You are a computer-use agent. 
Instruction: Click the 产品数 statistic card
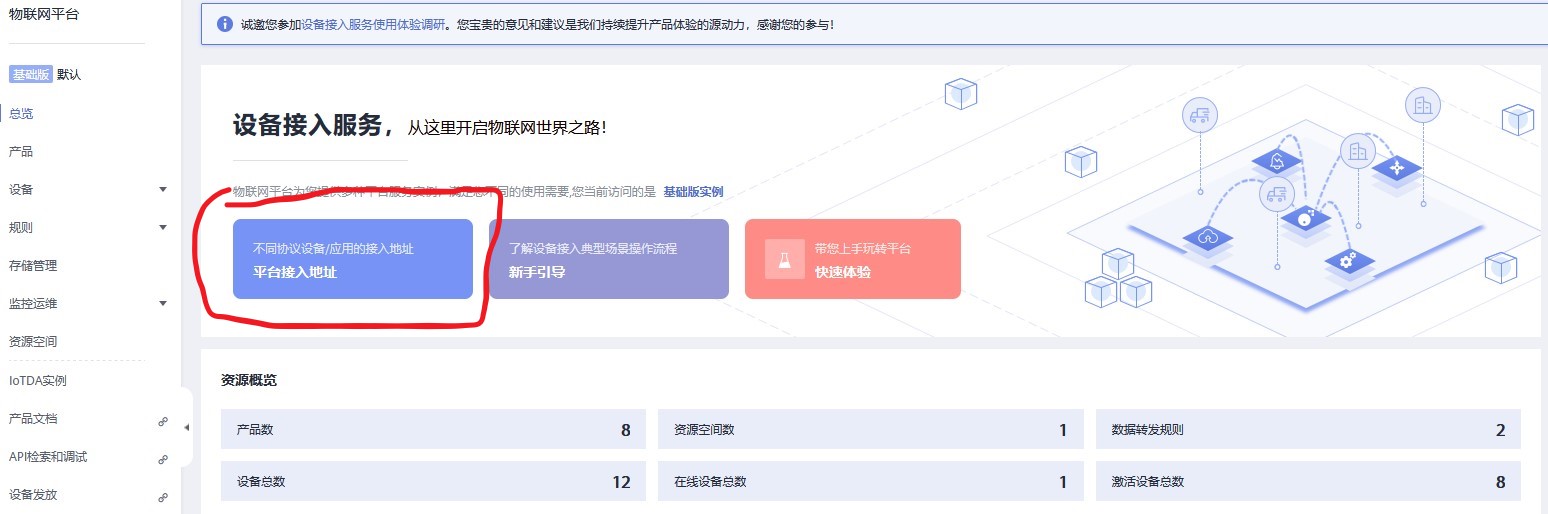click(434, 430)
